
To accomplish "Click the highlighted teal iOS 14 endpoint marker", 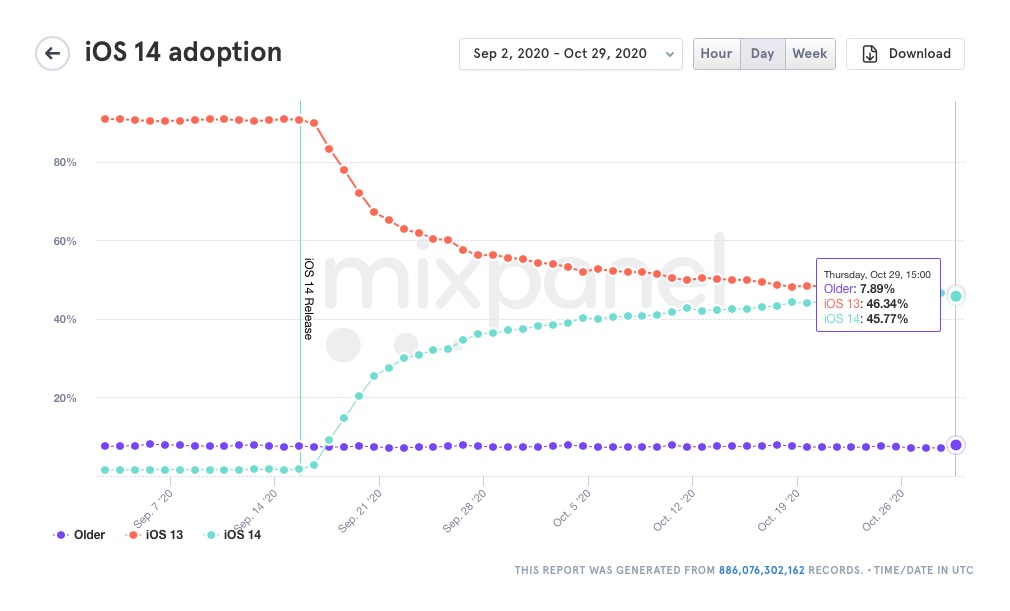I will (x=956, y=295).
